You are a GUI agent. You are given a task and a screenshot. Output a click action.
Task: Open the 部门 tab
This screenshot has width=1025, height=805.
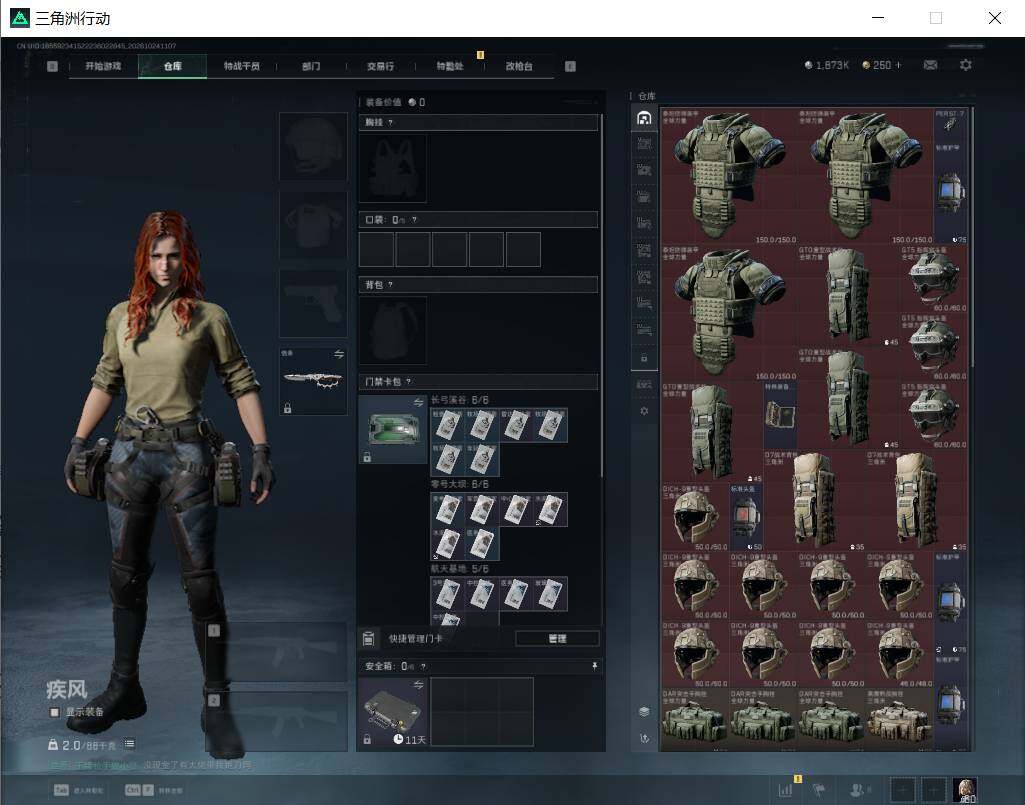[x=311, y=66]
